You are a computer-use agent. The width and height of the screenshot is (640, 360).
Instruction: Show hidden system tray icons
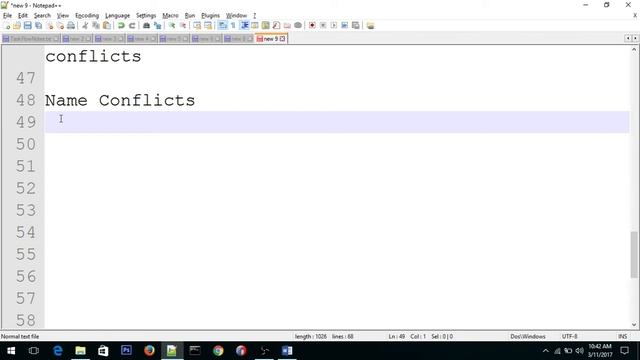[x=546, y=351]
